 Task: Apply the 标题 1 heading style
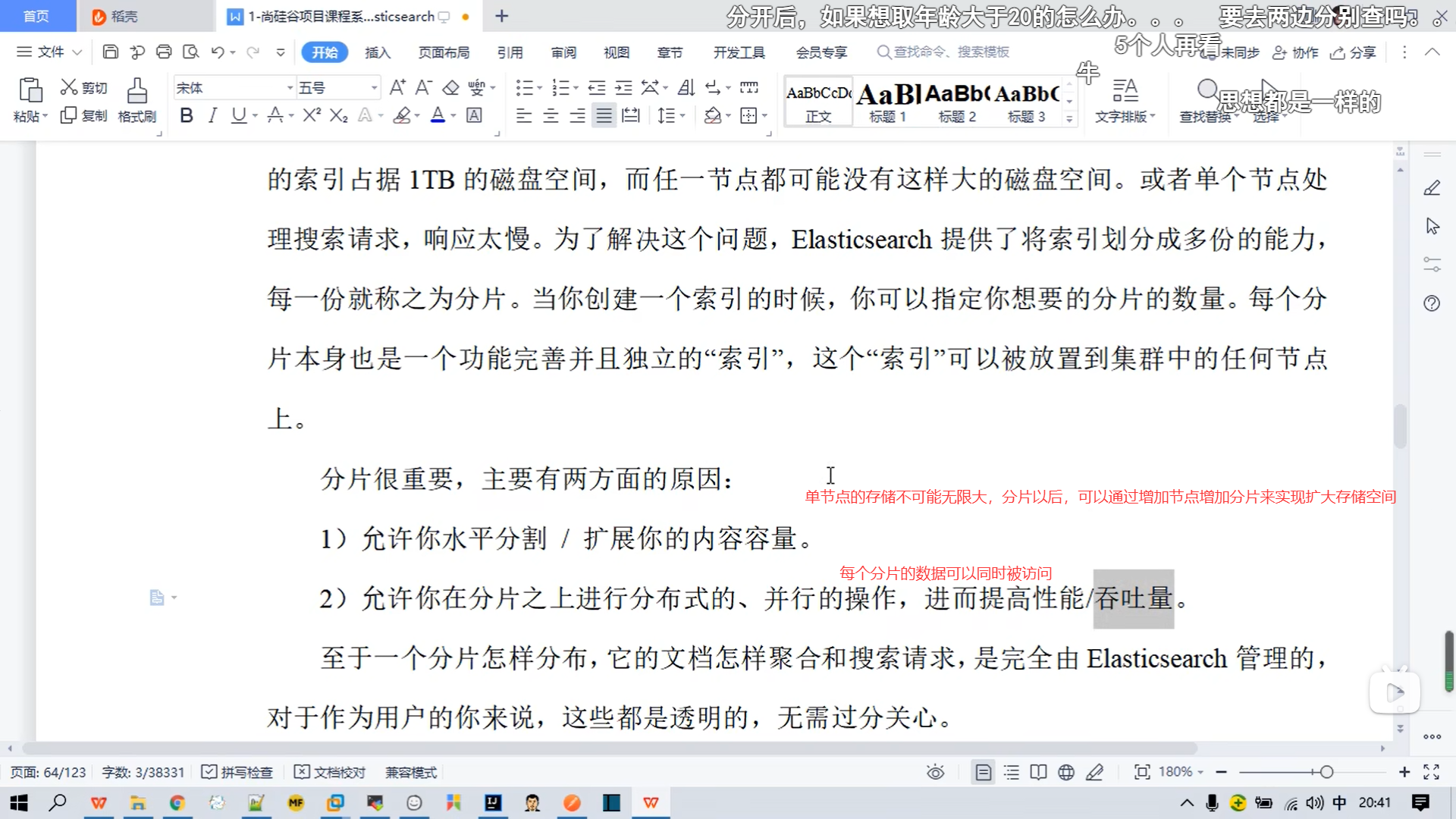(887, 101)
